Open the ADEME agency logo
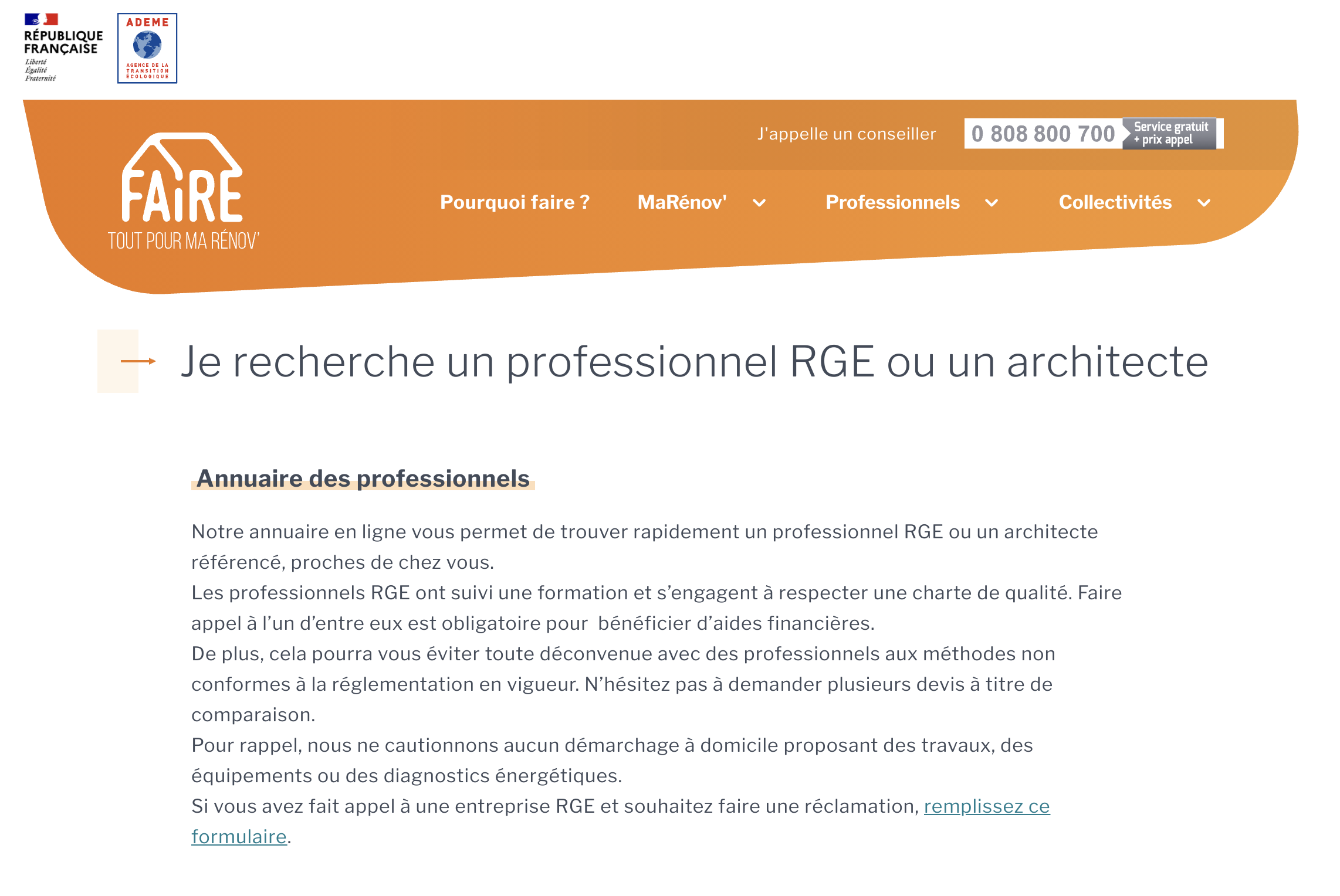 pyautogui.click(x=147, y=48)
